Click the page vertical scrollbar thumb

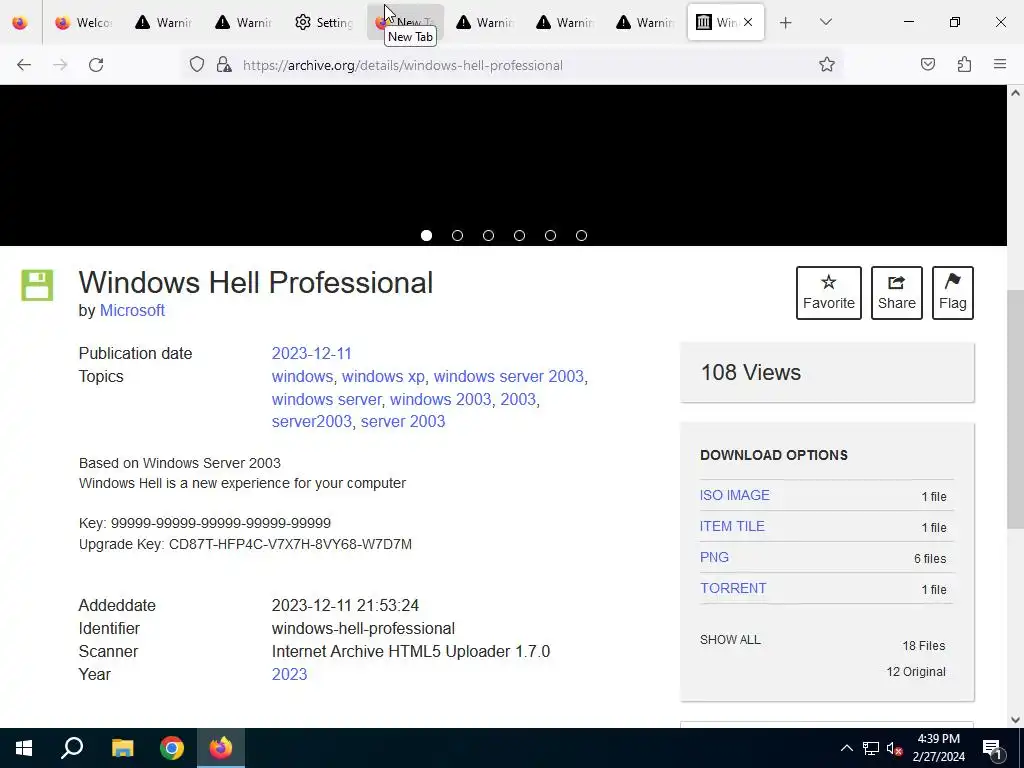tap(1015, 409)
